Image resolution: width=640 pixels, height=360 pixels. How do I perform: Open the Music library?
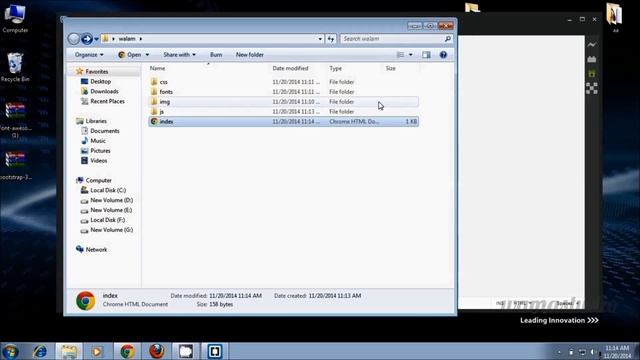[x=98, y=141]
